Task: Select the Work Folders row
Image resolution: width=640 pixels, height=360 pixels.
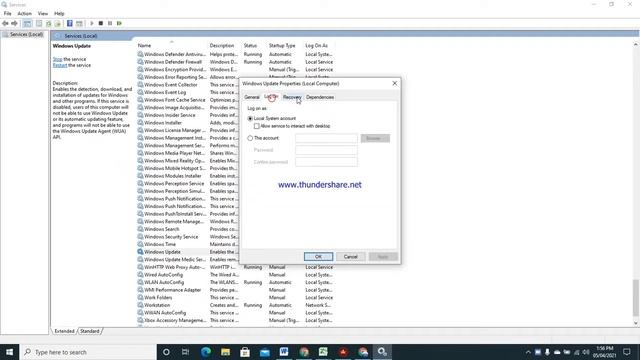Action: (236, 298)
